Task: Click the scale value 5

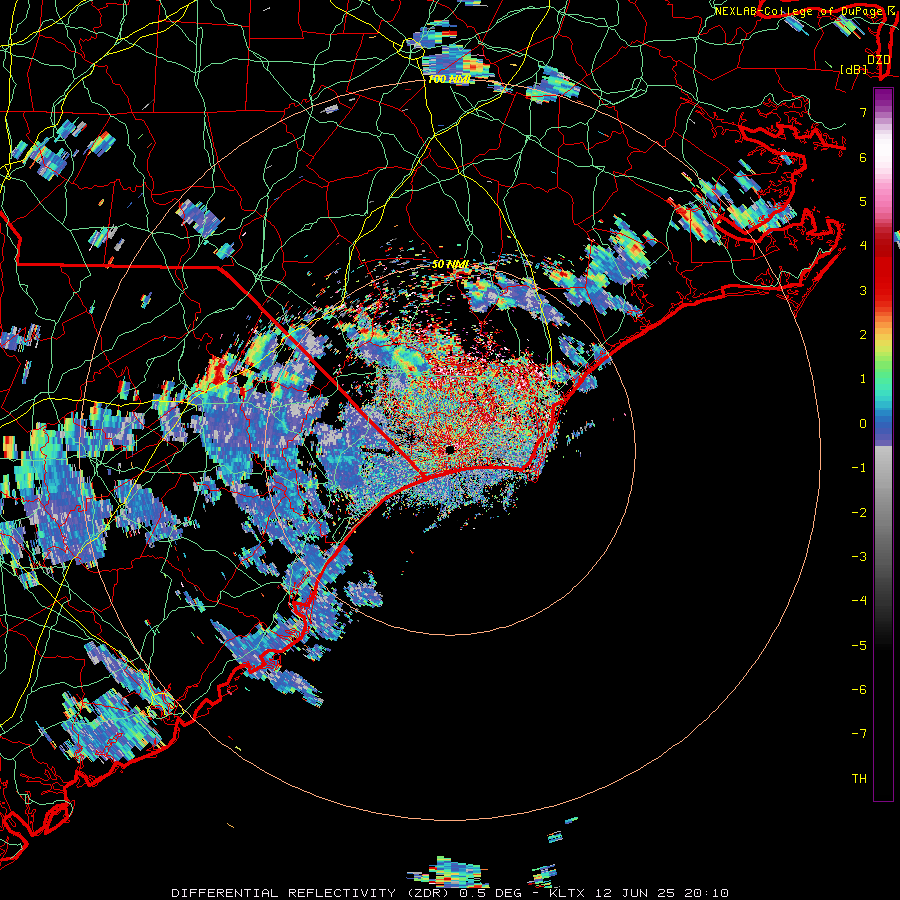Action: point(863,201)
